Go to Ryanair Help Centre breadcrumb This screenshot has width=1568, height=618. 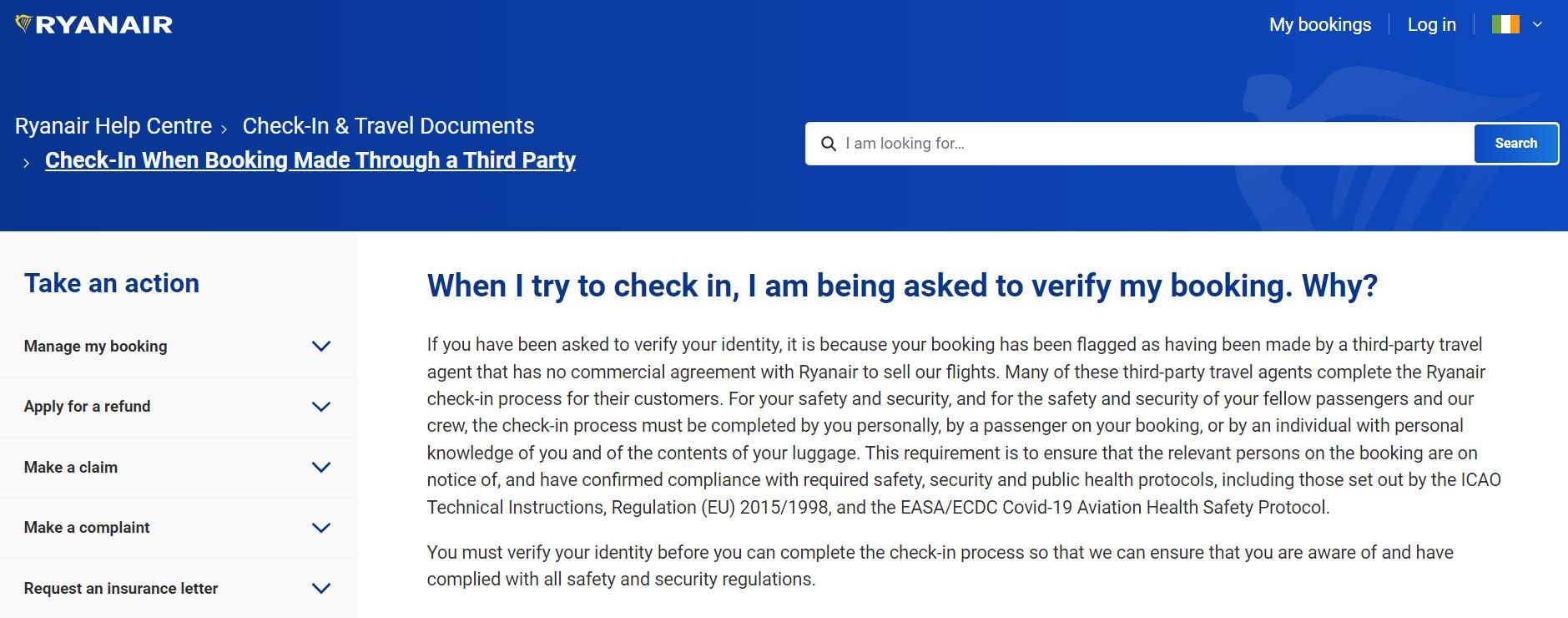113,126
